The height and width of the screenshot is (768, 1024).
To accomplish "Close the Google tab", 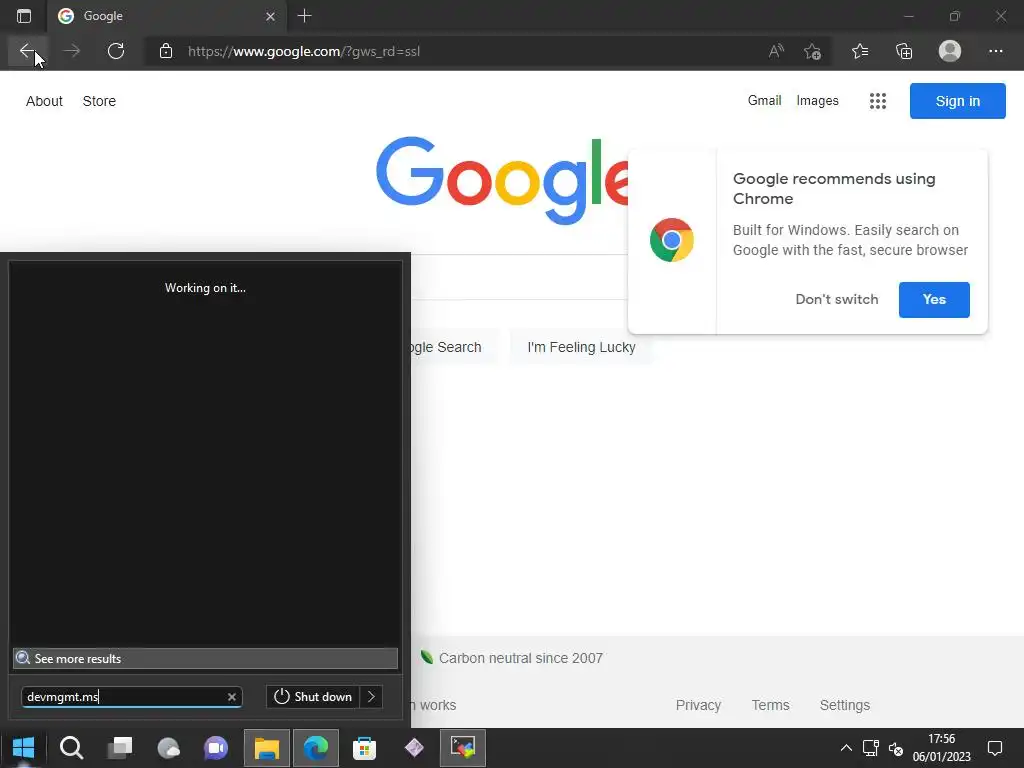I will (270, 16).
